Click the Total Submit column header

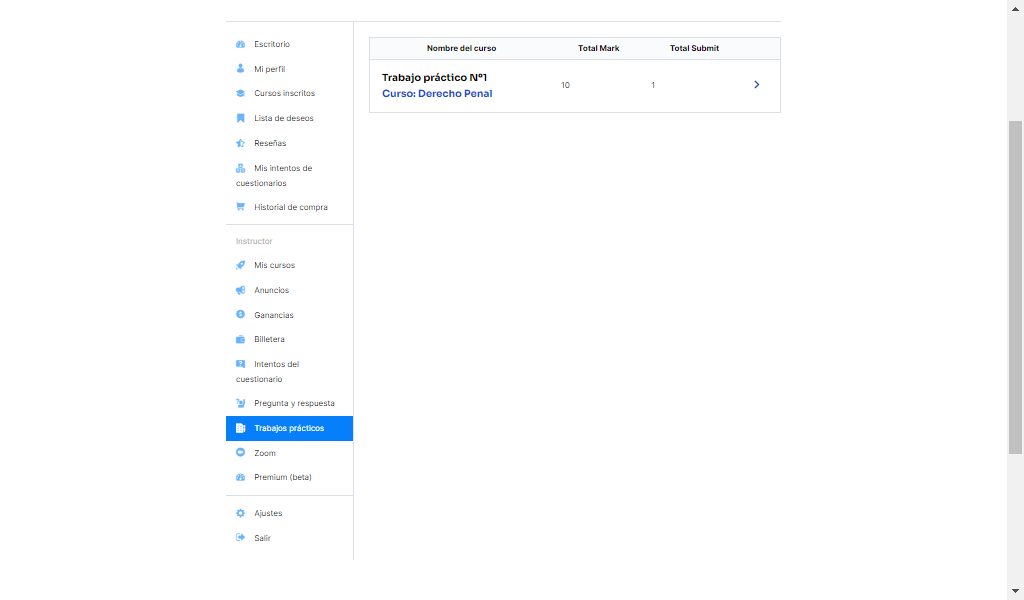(694, 48)
